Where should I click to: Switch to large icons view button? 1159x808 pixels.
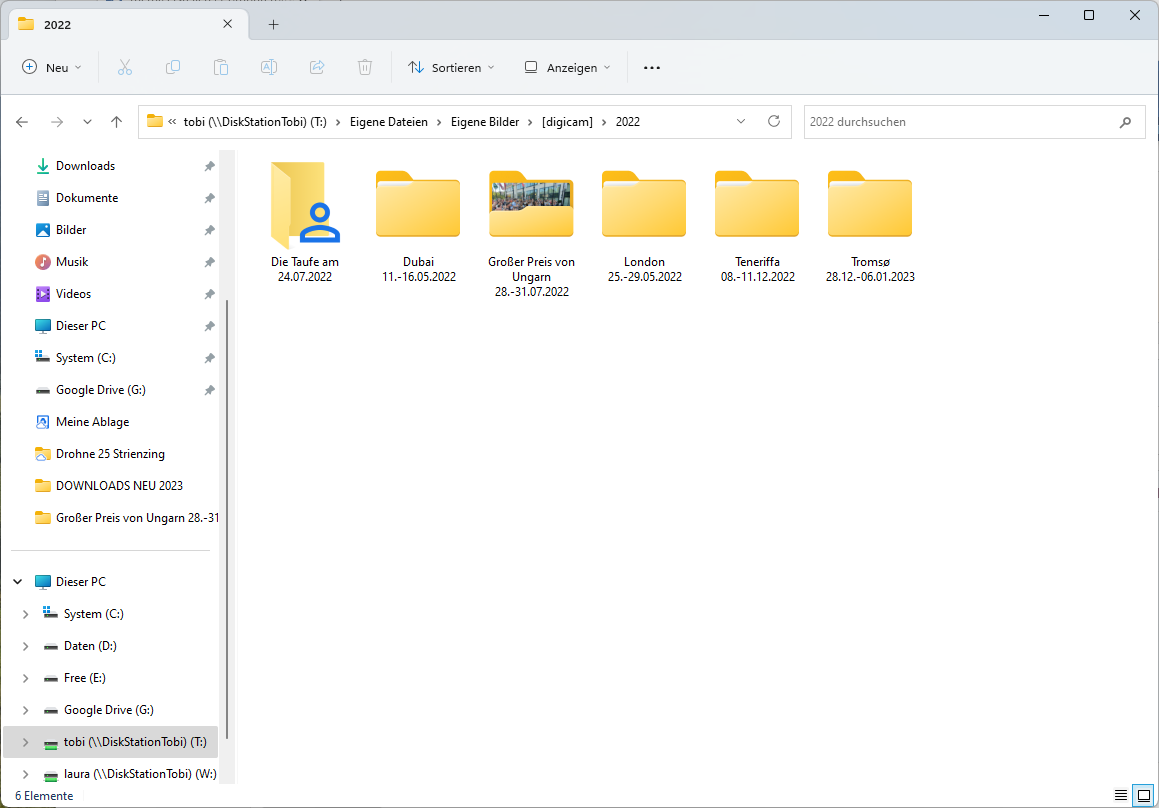1143,795
